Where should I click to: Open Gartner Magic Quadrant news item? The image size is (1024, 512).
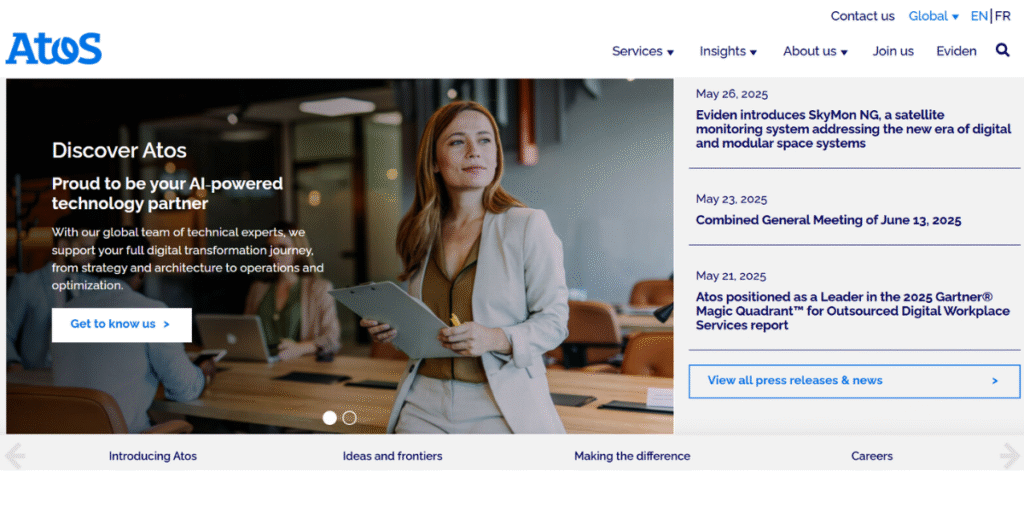(x=852, y=311)
